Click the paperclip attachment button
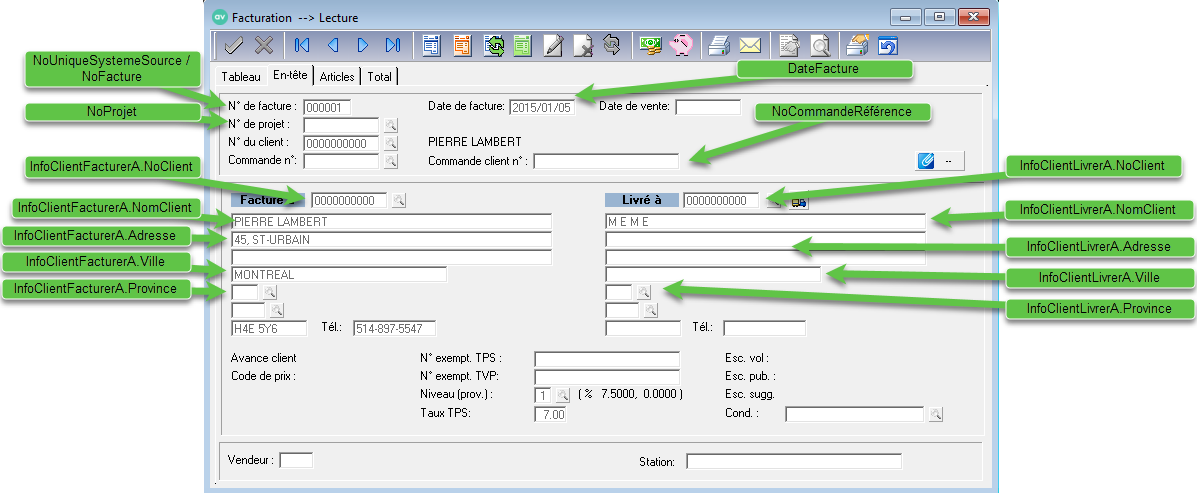The image size is (1197, 493). click(x=926, y=160)
